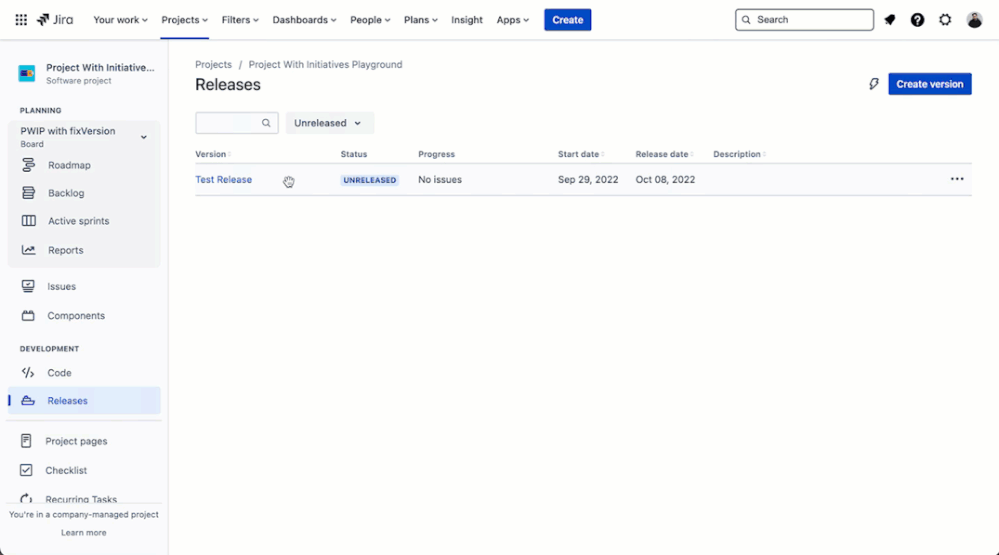Go to Active sprints in the sidebar
Screen dimensions: 999x555
click(78, 220)
